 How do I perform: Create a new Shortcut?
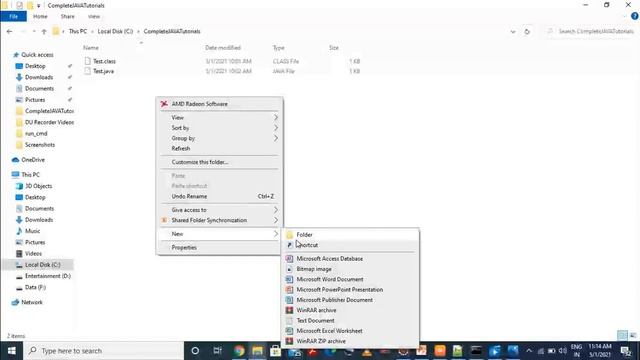(x=350, y=245)
